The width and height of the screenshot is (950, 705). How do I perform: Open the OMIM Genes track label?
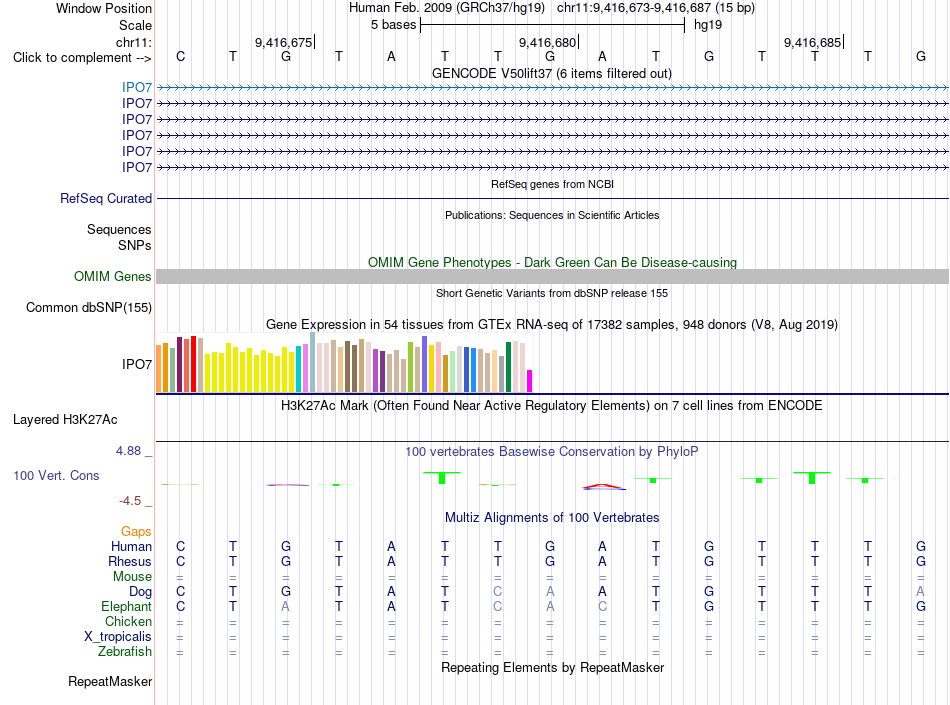click(x=113, y=276)
